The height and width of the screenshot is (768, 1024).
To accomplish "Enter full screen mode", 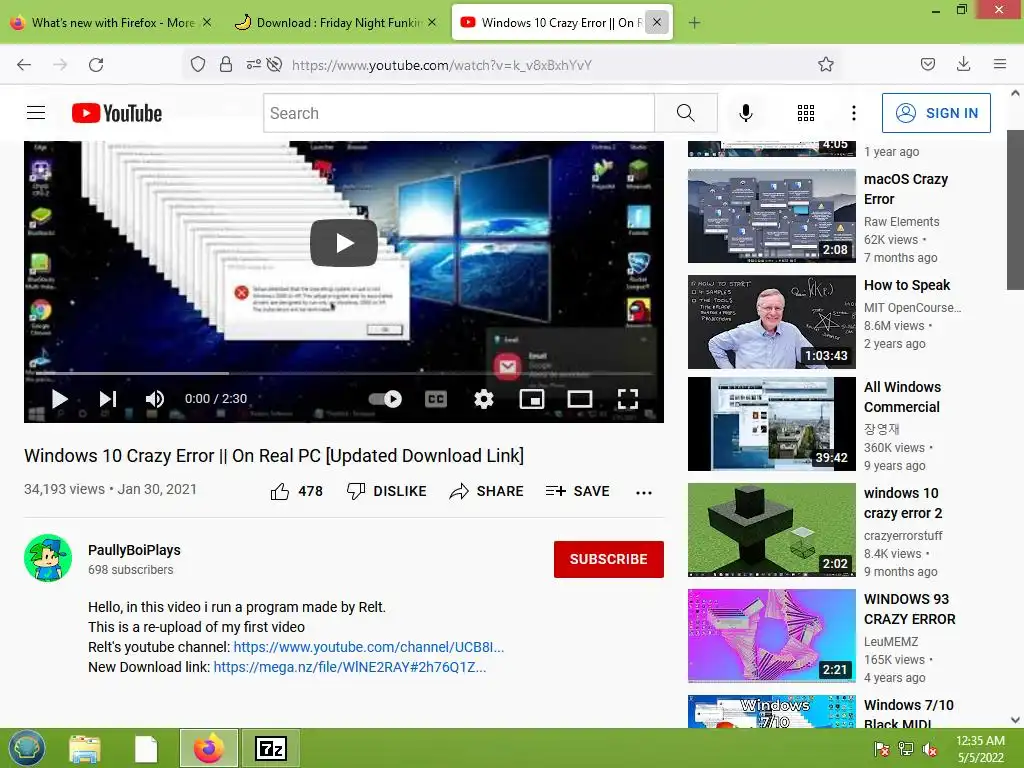I will pos(628,399).
